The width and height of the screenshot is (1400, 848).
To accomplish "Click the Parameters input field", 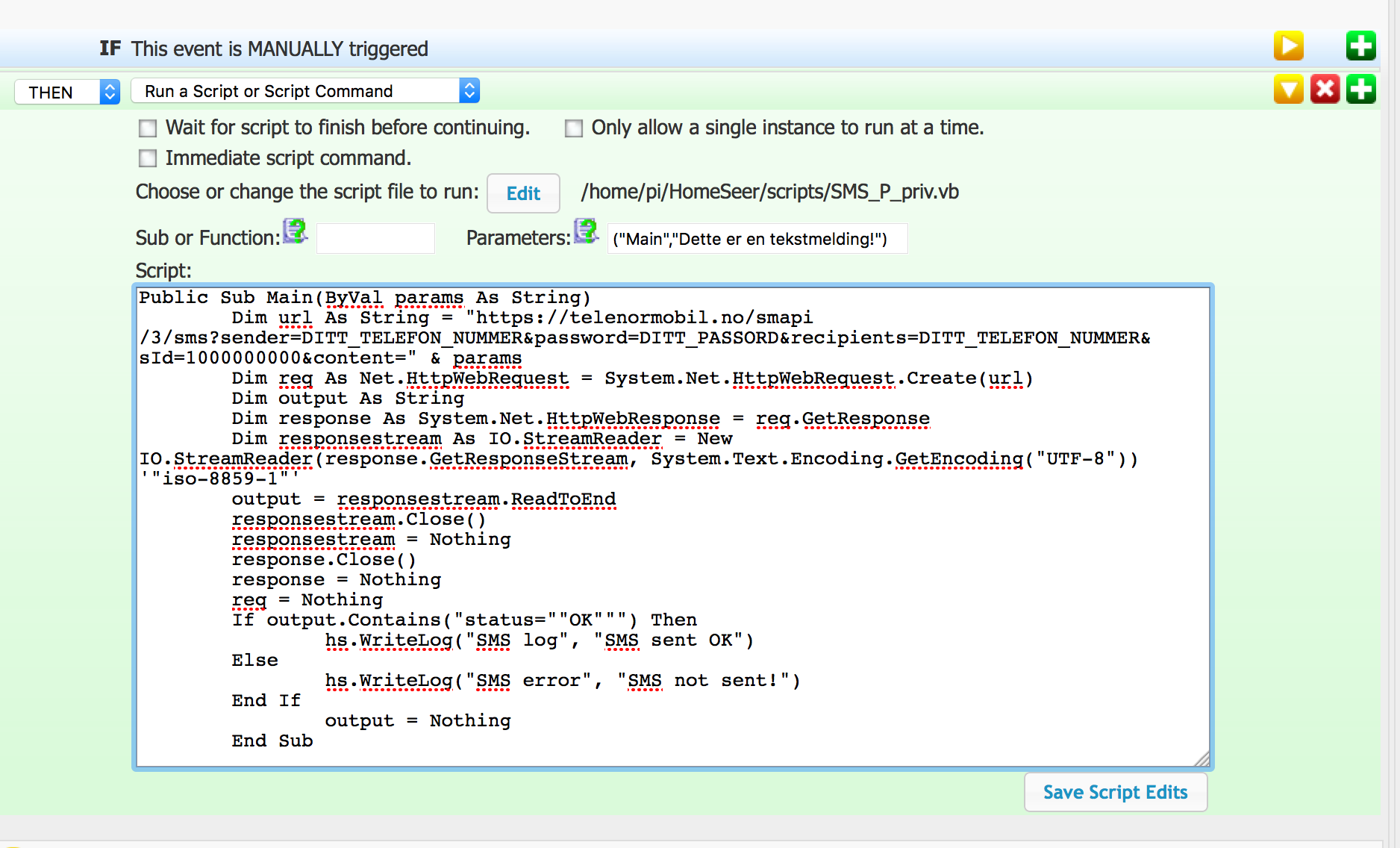I will pos(757,239).
